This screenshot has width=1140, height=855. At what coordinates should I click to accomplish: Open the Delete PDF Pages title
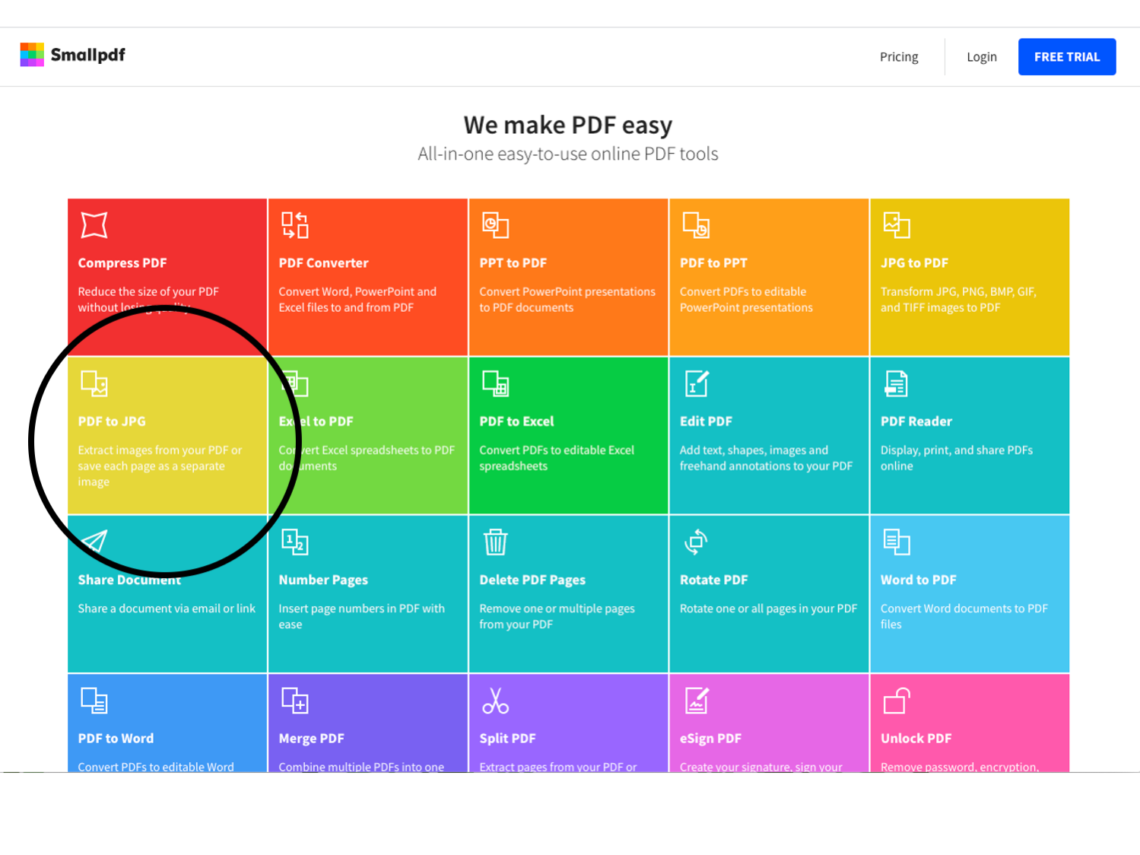coord(532,580)
